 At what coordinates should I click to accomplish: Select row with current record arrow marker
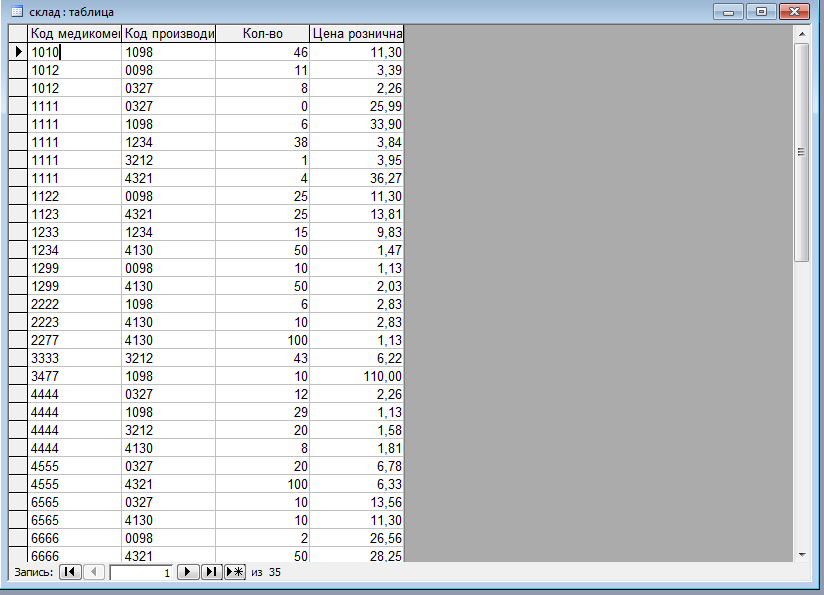[18, 52]
